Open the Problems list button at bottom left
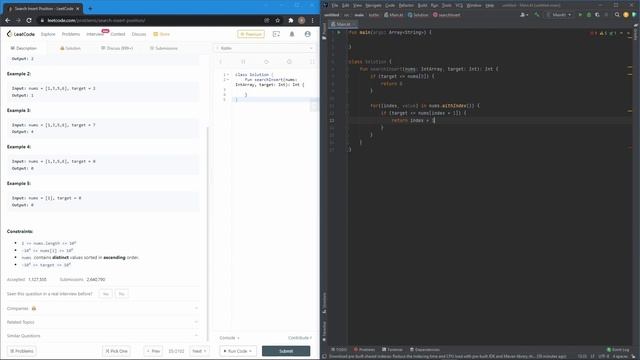Screen dimensions: 640x360 [x=22, y=351]
